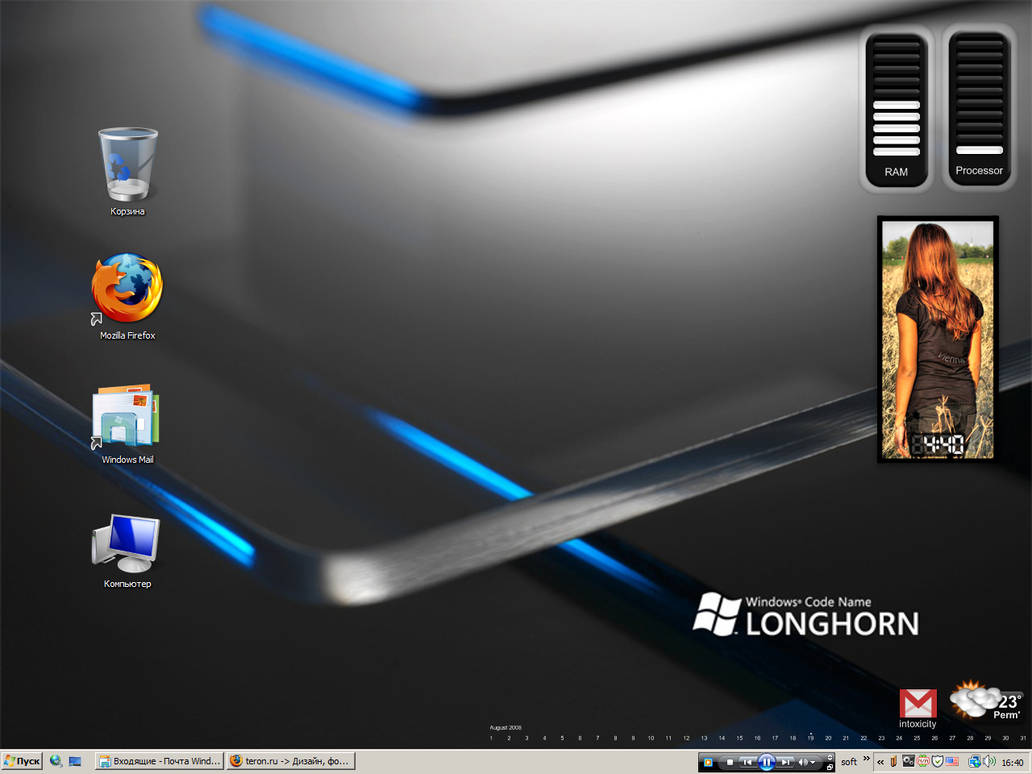
Task: Click the media player library icon
Action: (708, 762)
